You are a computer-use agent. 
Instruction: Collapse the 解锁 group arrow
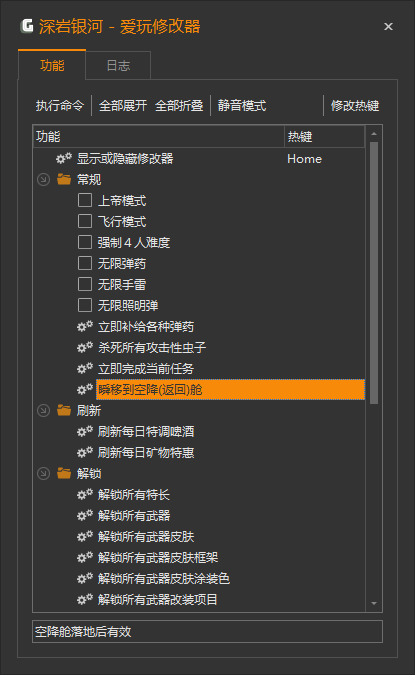[43, 474]
